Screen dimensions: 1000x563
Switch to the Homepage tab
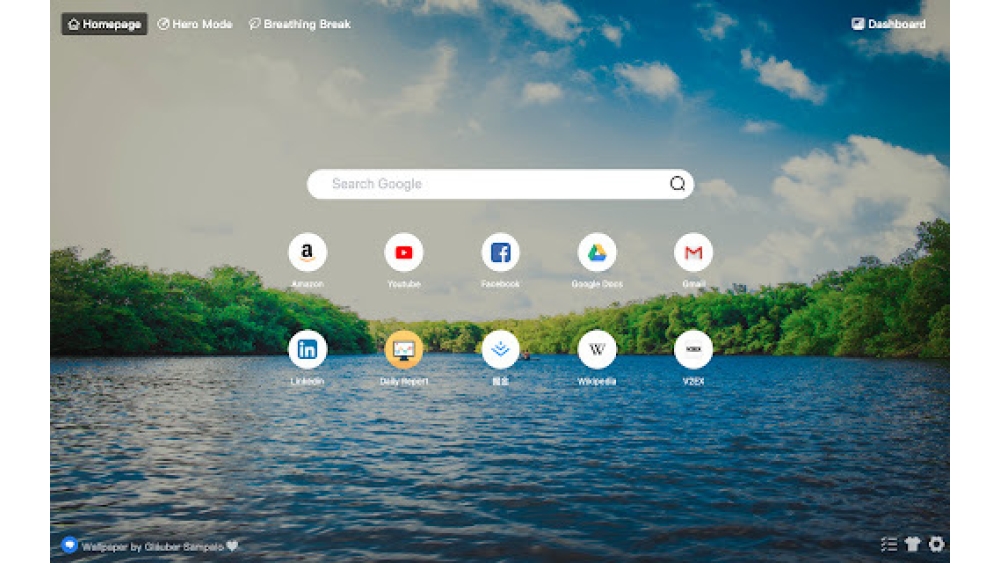click(x=104, y=24)
